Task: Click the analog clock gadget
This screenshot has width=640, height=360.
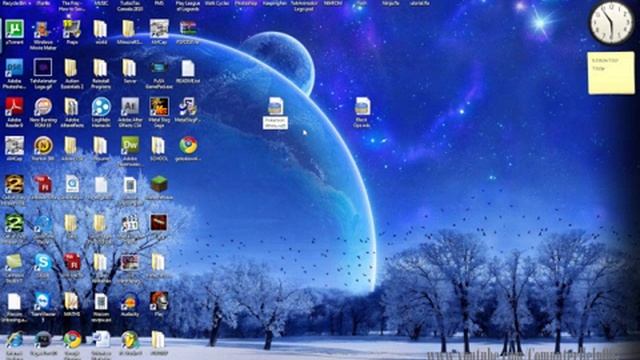Action: click(x=611, y=24)
